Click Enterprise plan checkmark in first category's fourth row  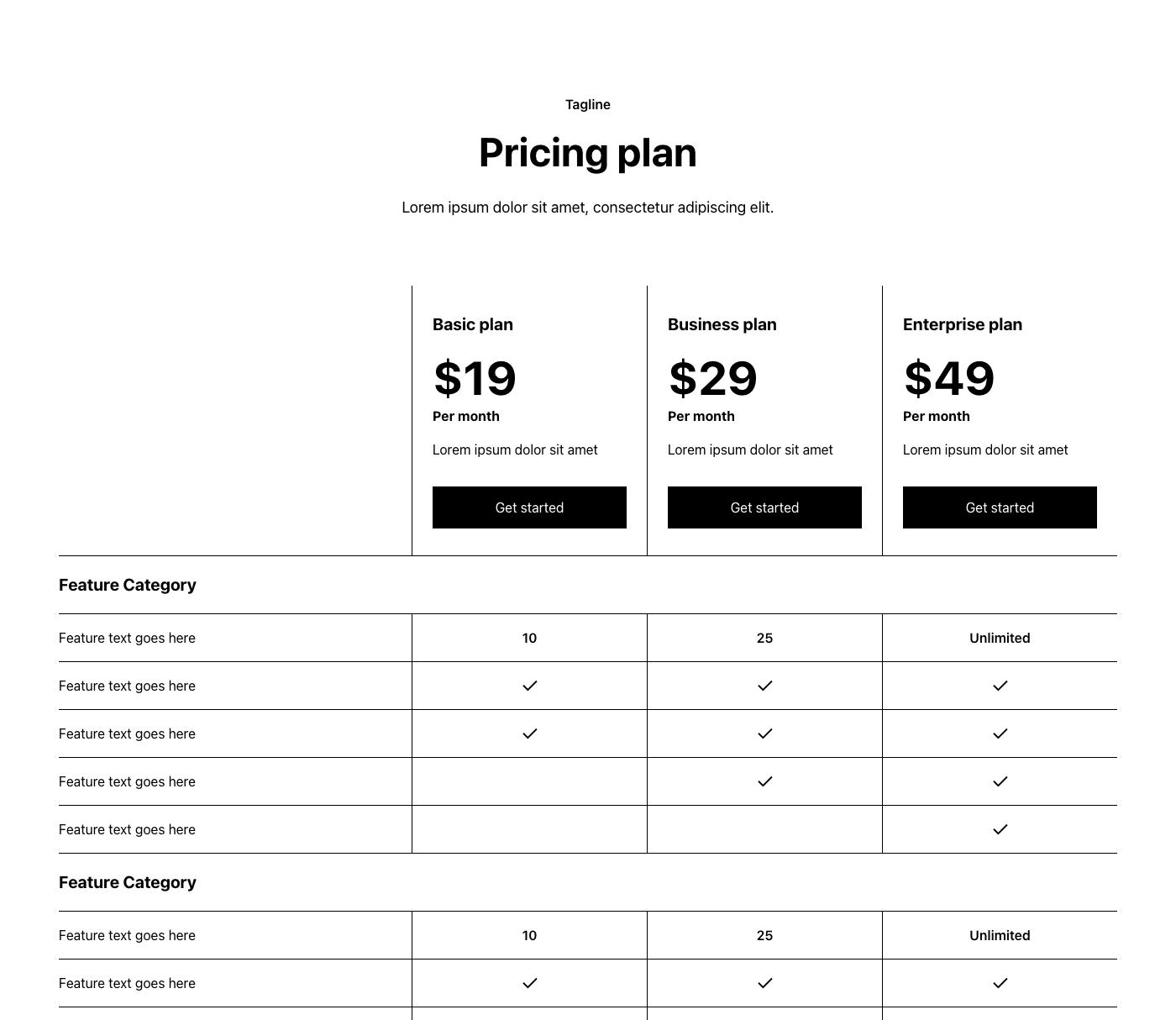(x=1000, y=781)
